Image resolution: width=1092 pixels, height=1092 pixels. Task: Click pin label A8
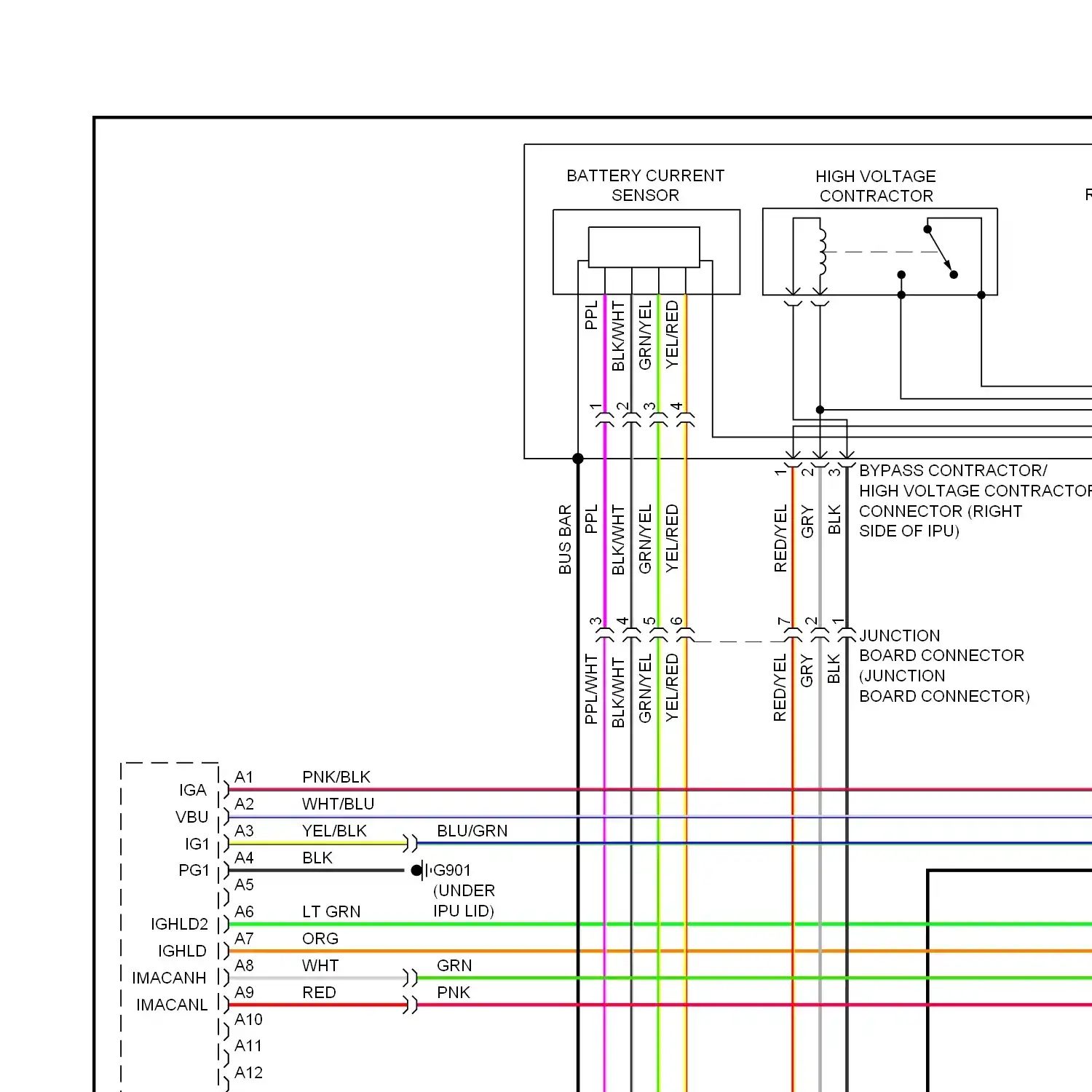[x=244, y=965]
